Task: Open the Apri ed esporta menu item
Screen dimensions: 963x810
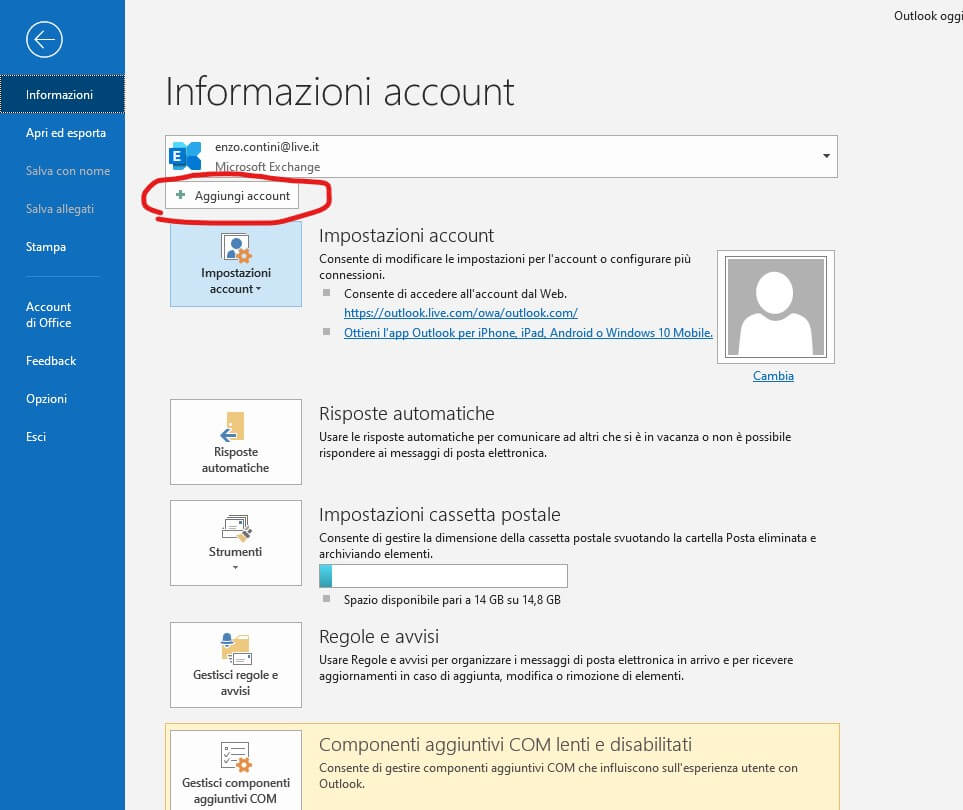Action: (x=66, y=133)
